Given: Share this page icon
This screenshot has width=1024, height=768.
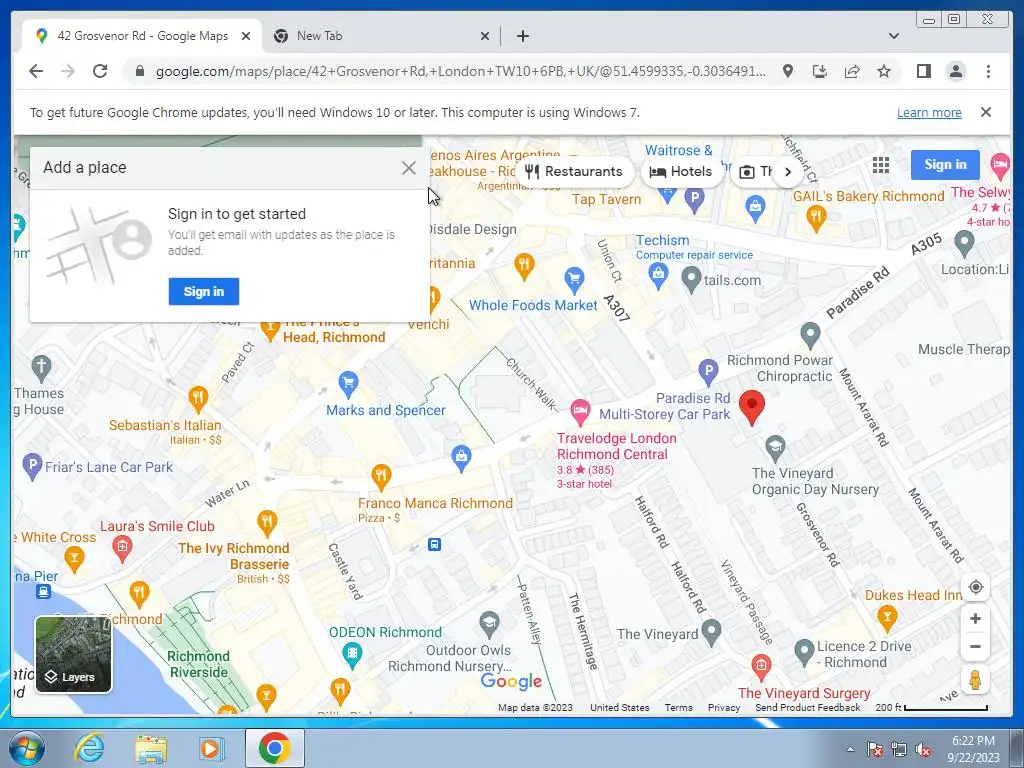Looking at the screenshot, I should 852,71.
